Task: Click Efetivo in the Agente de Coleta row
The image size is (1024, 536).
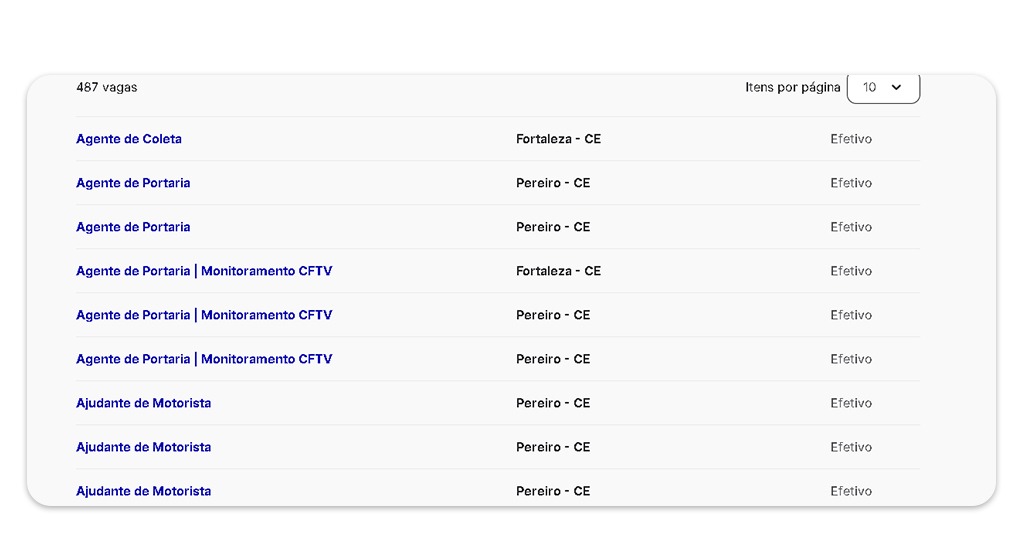Action: pyautogui.click(x=851, y=139)
